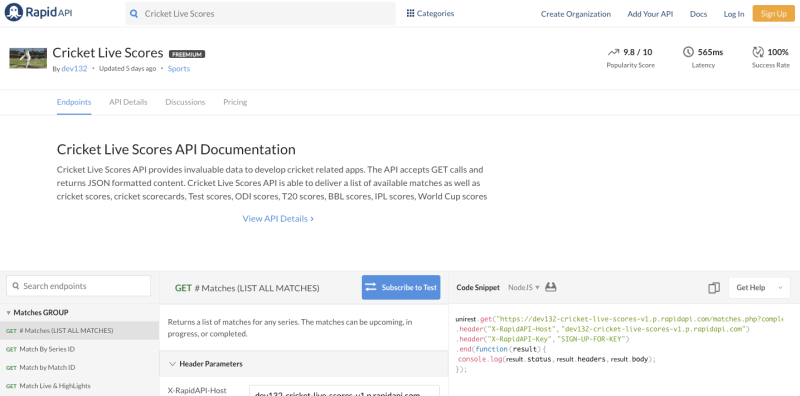This screenshot has height=396, width=800.
Task: Open the dev132 author profile link
Action: pyautogui.click(x=74, y=68)
